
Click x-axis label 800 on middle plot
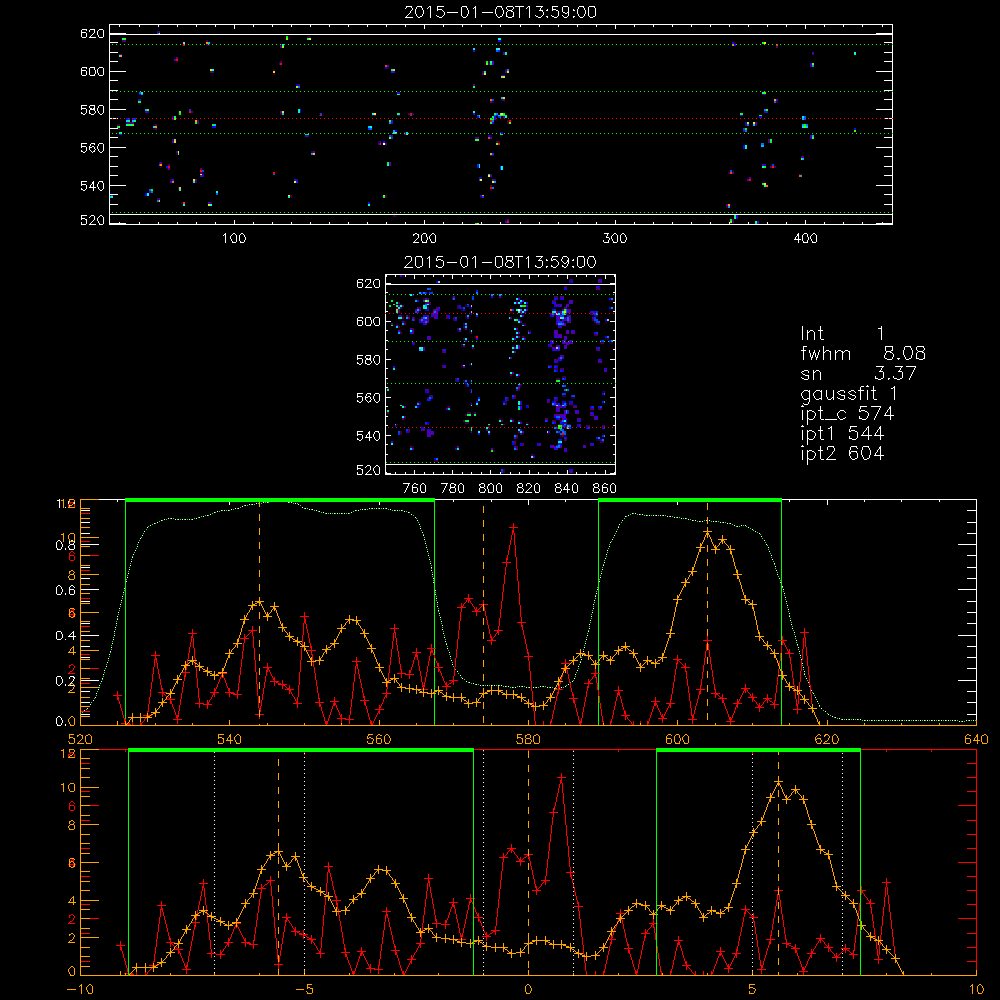tap(490, 489)
